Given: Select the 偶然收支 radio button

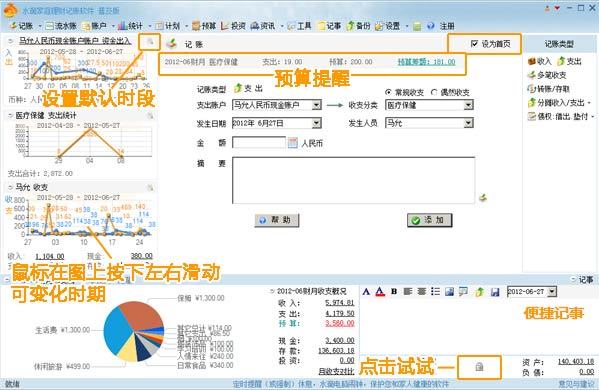Looking at the screenshot, I should (434, 92).
